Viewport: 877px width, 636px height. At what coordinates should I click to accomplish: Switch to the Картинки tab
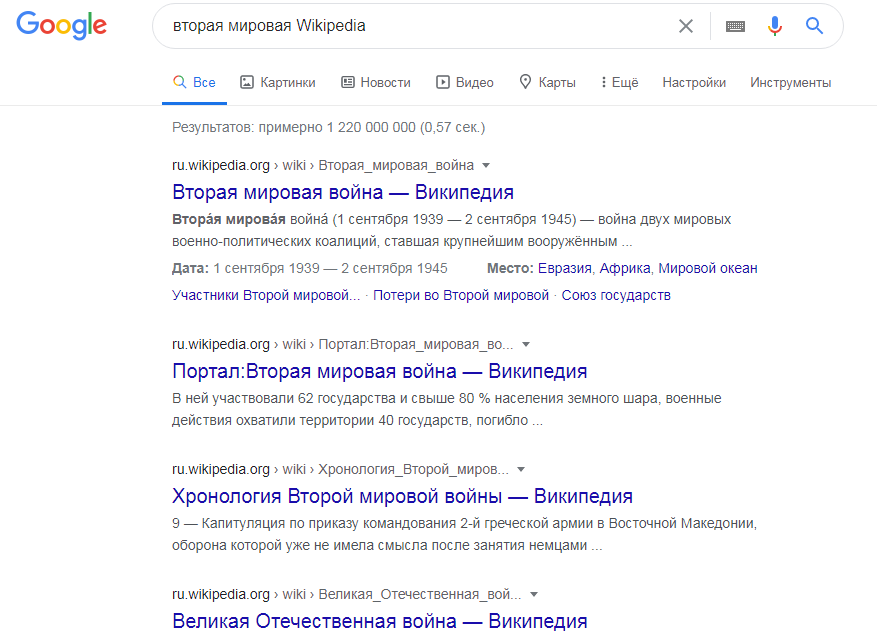(278, 82)
